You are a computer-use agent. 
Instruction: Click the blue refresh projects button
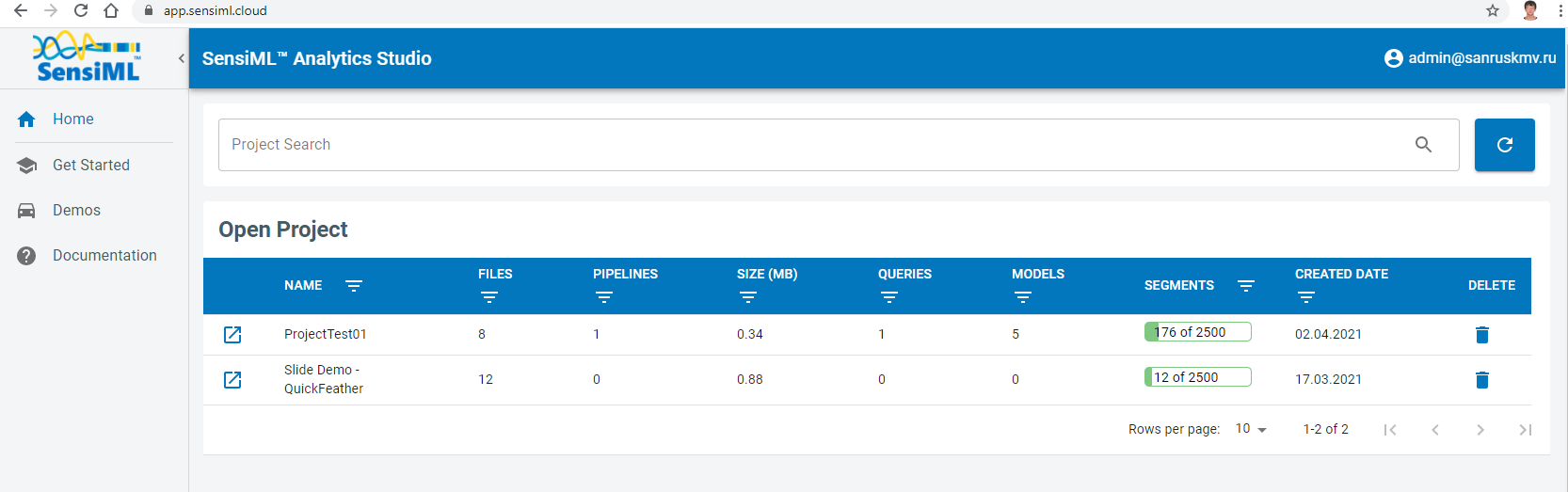click(x=1505, y=145)
